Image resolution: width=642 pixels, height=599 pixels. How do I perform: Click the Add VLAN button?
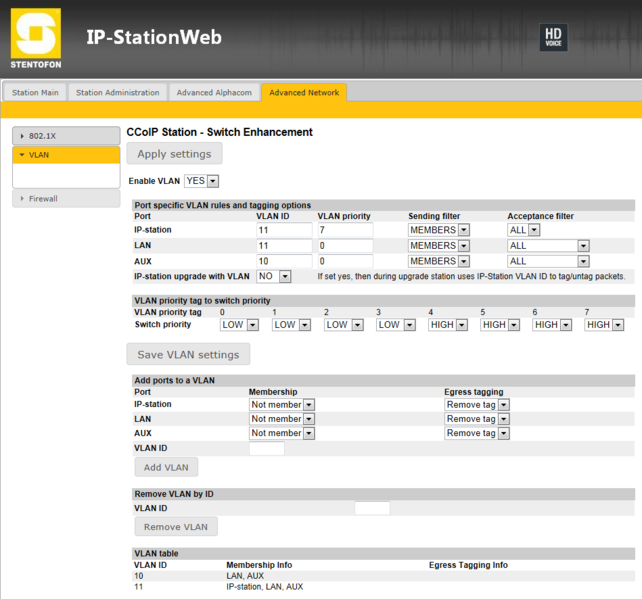pyautogui.click(x=166, y=467)
